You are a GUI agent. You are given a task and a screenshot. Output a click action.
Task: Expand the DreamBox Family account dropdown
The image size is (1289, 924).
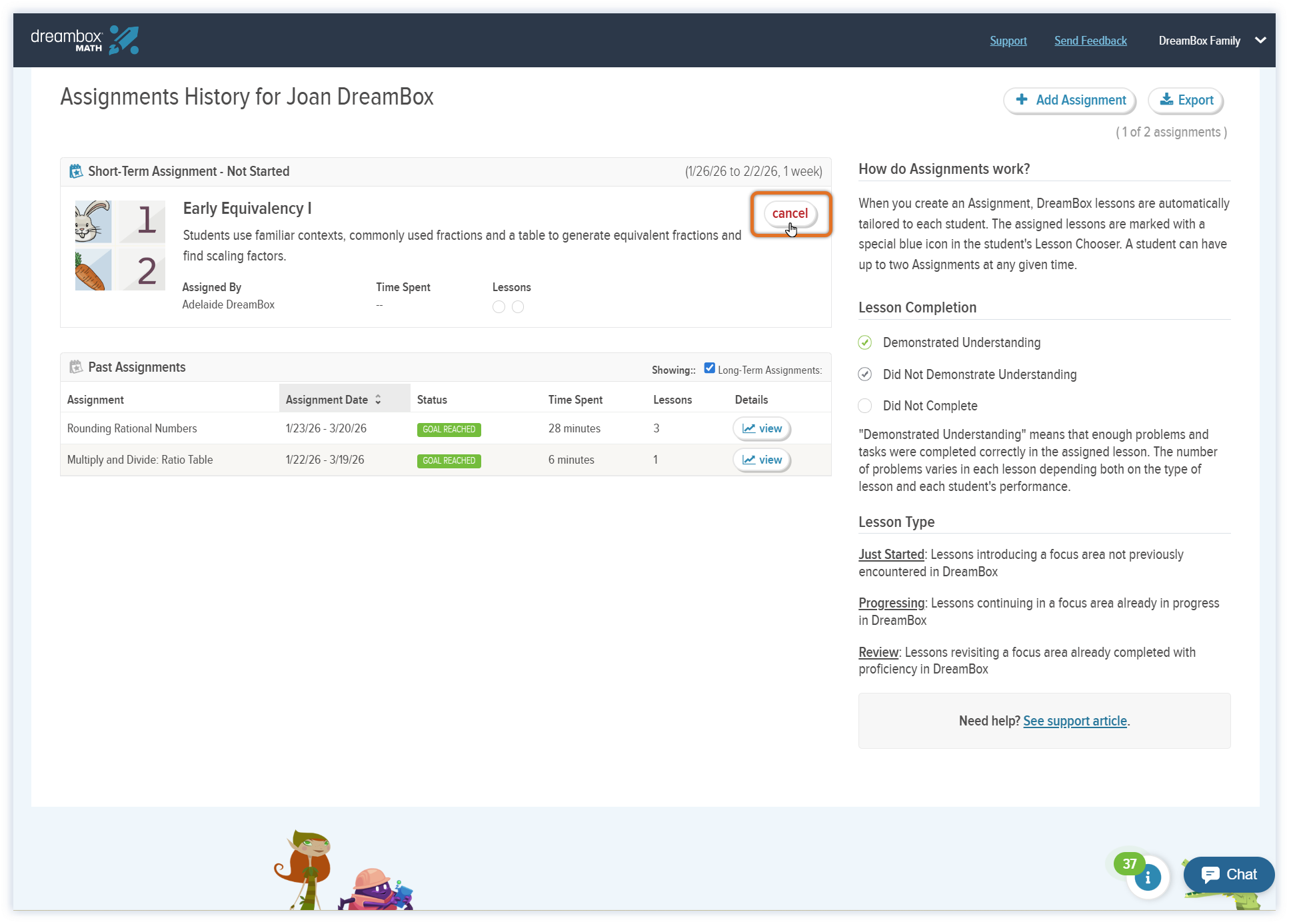1212,41
